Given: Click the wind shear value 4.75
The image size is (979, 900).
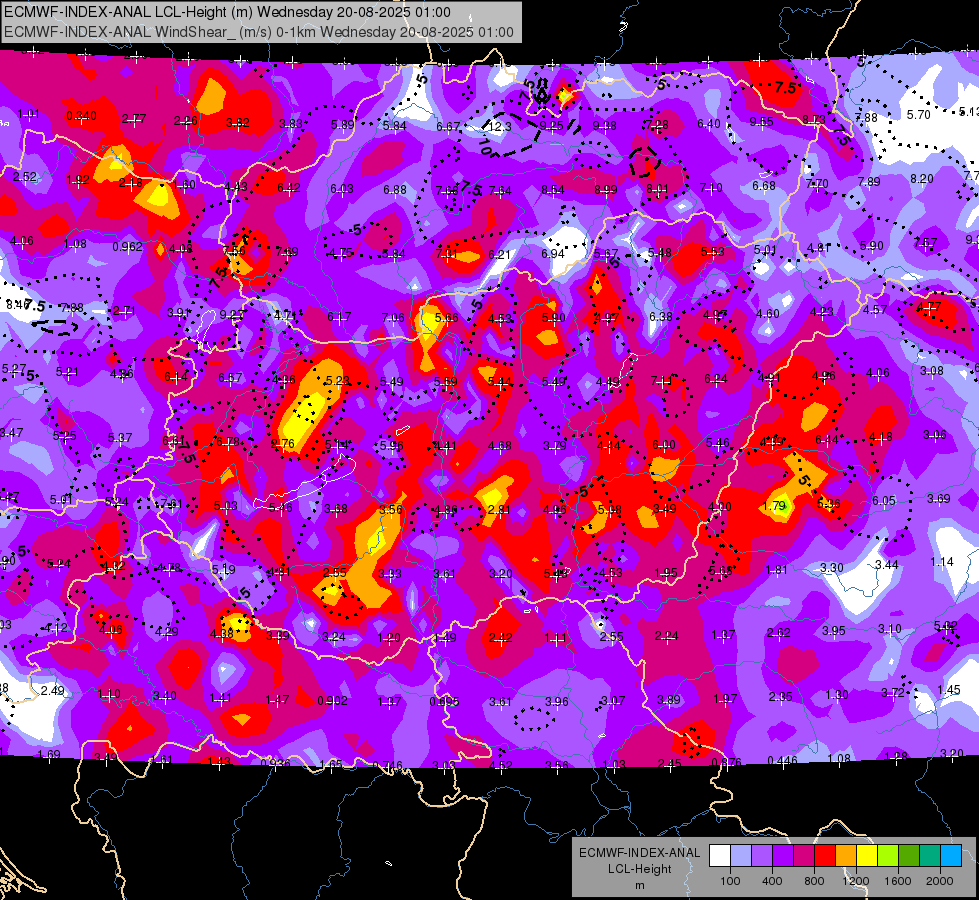Looking at the screenshot, I should 341,253.
